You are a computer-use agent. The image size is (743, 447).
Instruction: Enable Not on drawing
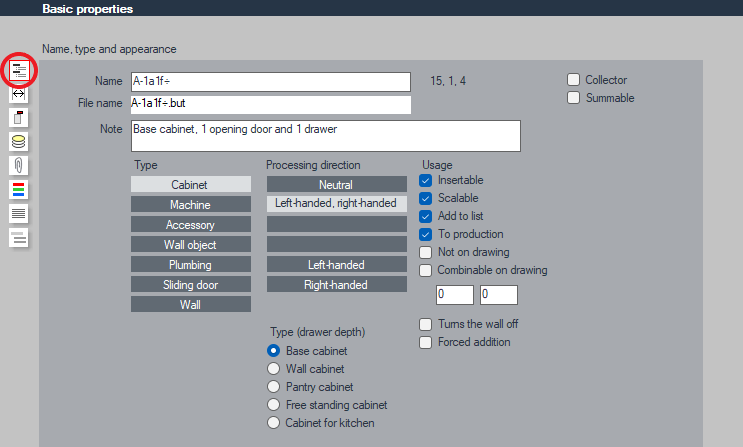pyautogui.click(x=426, y=252)
